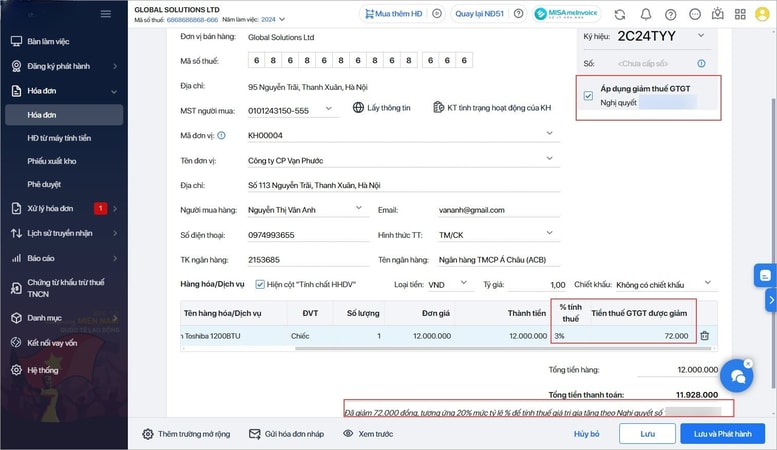Click the Lưu và Phát hành button
Screen dimensions: 777x450
(x=722, y=434)
